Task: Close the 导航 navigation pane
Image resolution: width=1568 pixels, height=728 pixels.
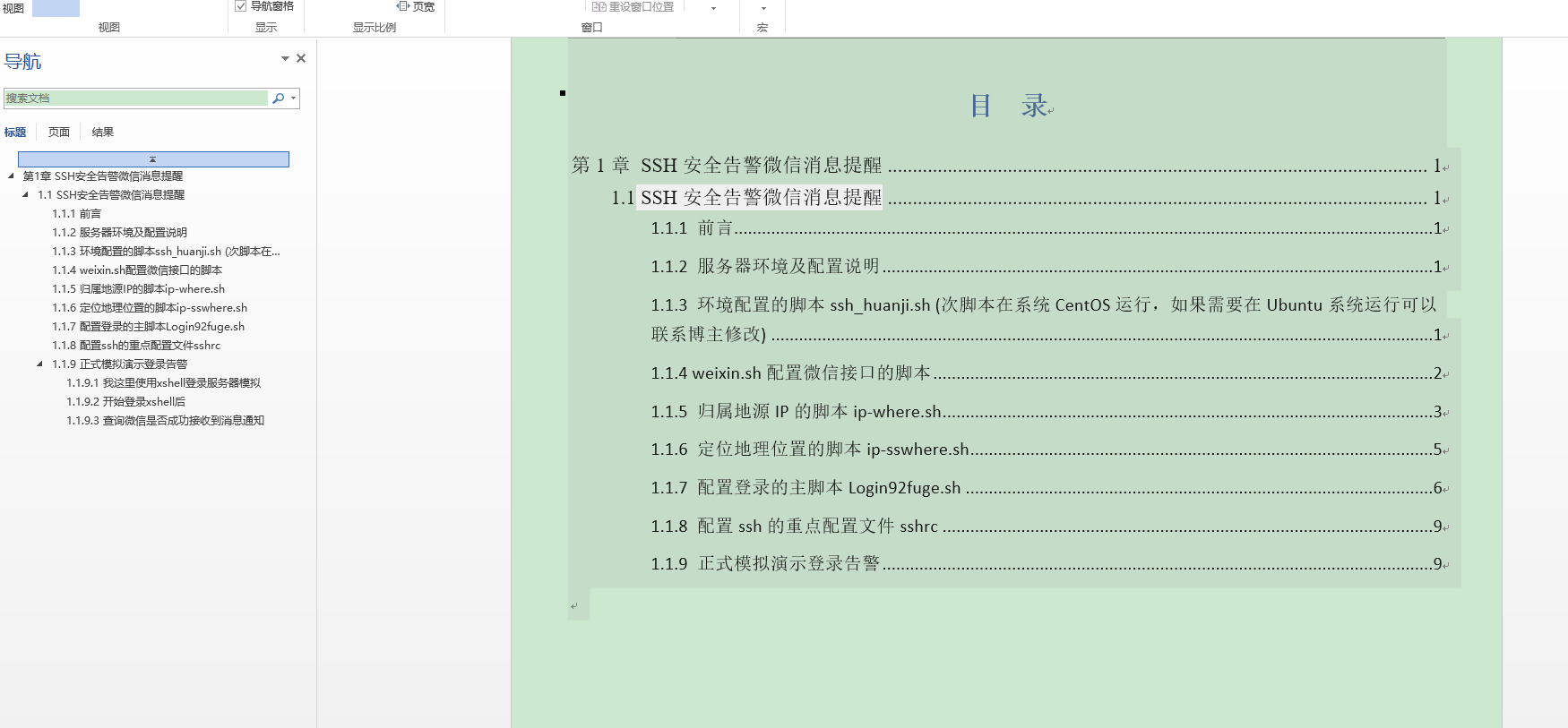Action: pos(301,58)
